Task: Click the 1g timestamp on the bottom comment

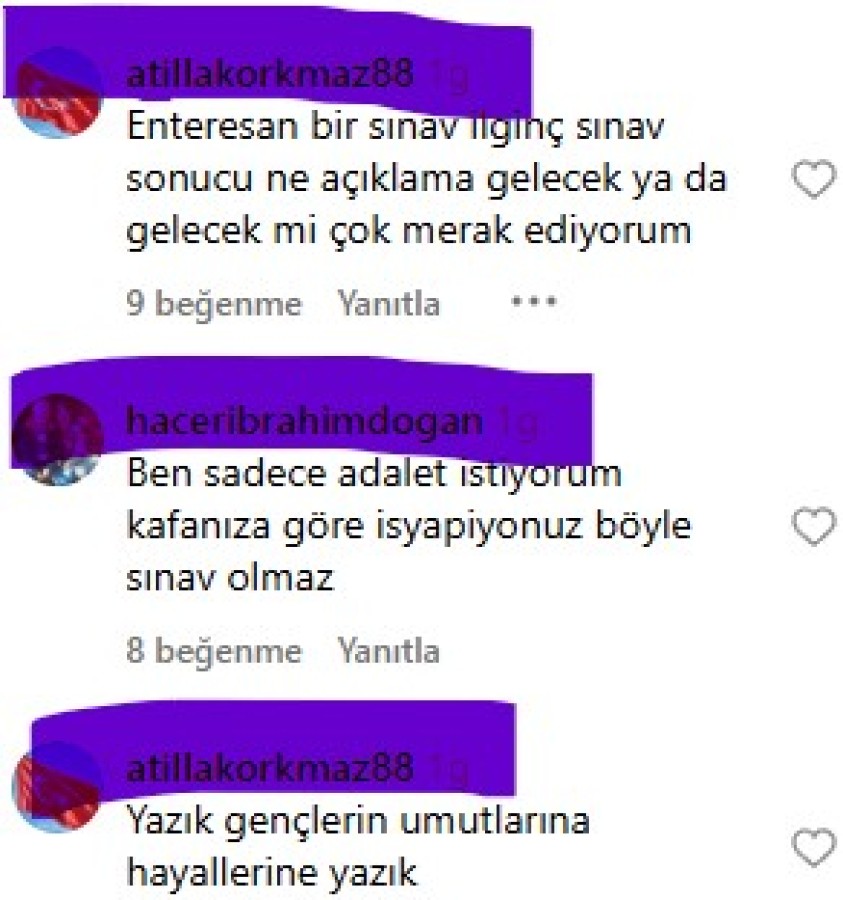Action: click(x=449, y=770)
